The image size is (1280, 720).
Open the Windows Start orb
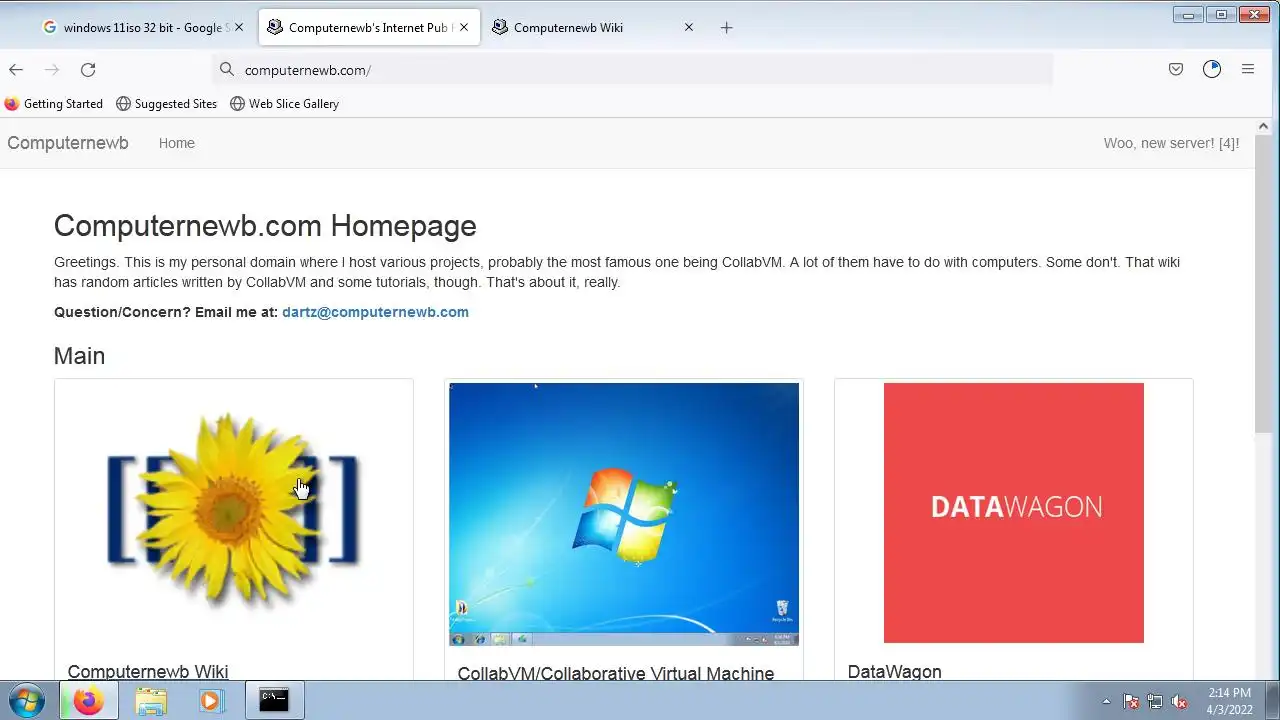coord(27,701)
